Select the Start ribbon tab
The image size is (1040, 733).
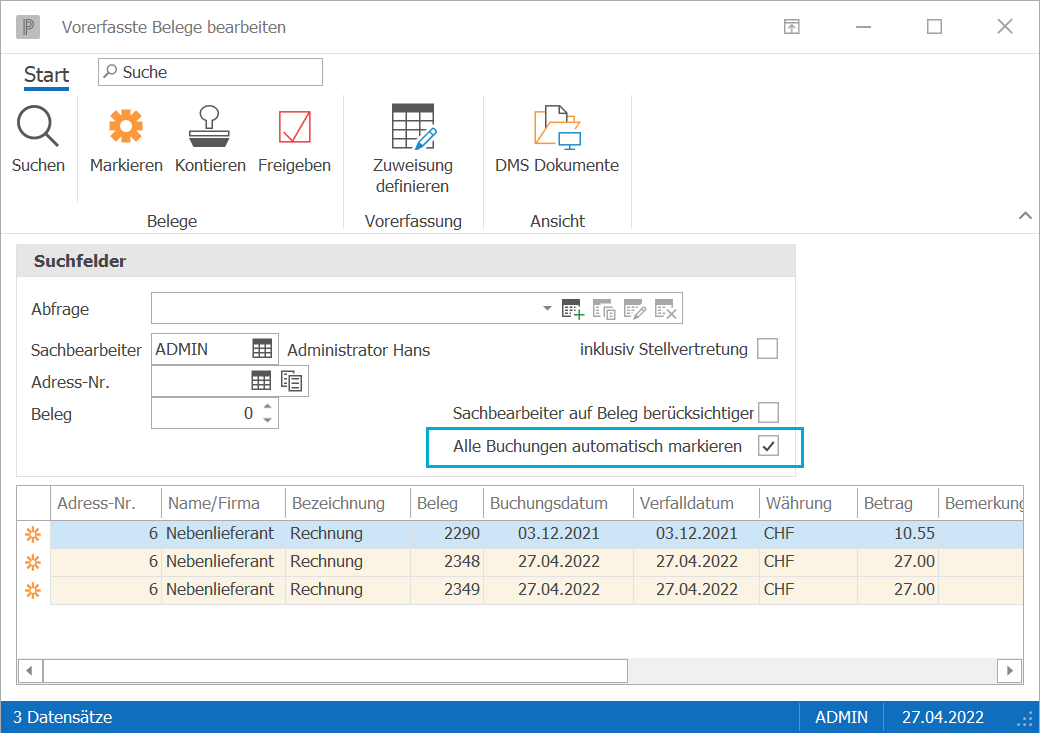46,74
